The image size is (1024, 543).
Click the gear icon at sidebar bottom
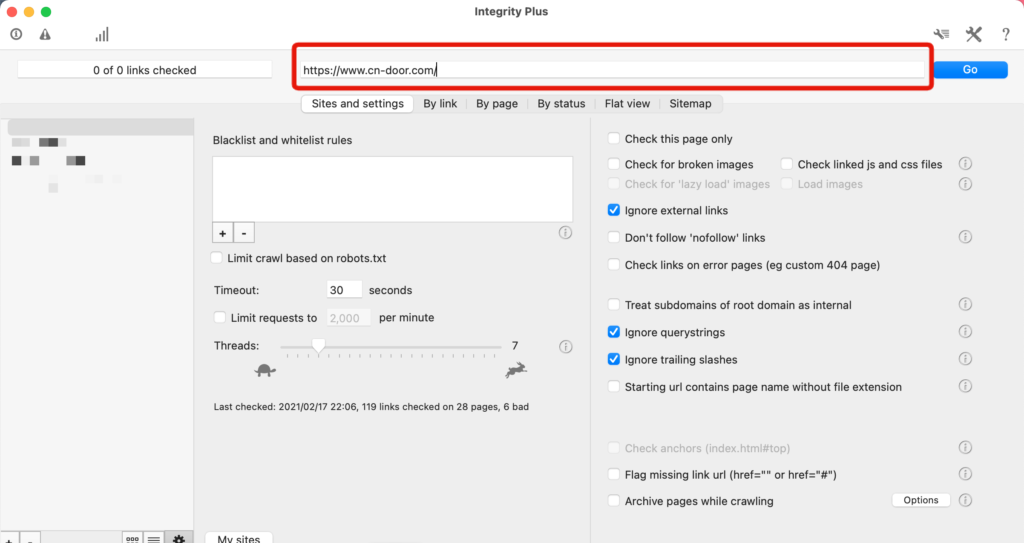[178, 538]
